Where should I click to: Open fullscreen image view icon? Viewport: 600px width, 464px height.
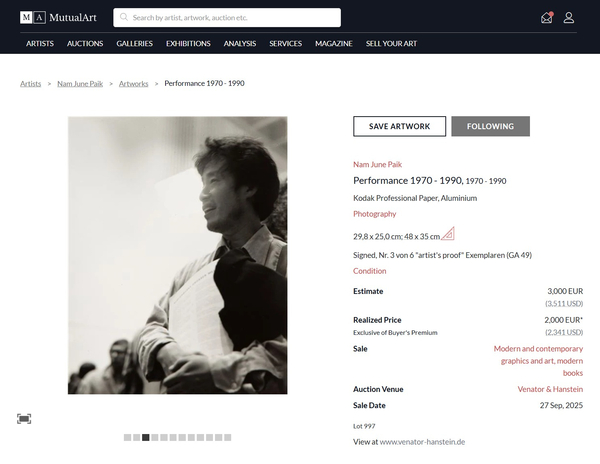(x=24, y=418)
